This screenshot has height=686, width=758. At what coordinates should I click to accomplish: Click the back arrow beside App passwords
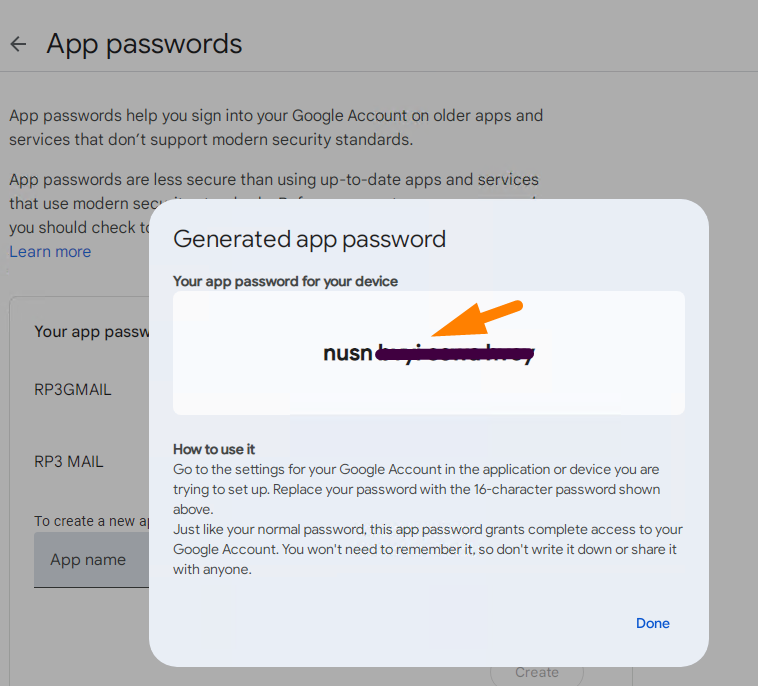[x=18, y=44]
